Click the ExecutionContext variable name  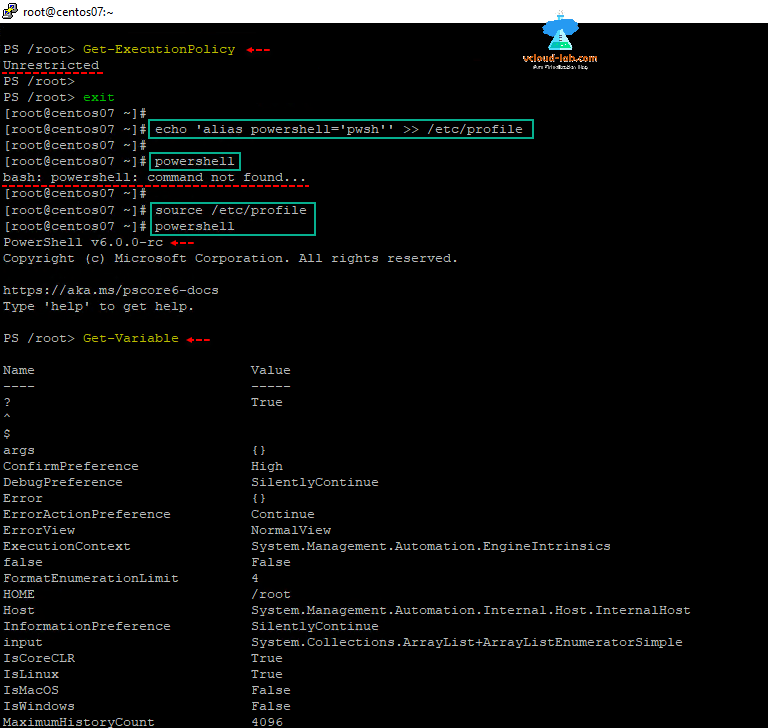coord(67,546)
